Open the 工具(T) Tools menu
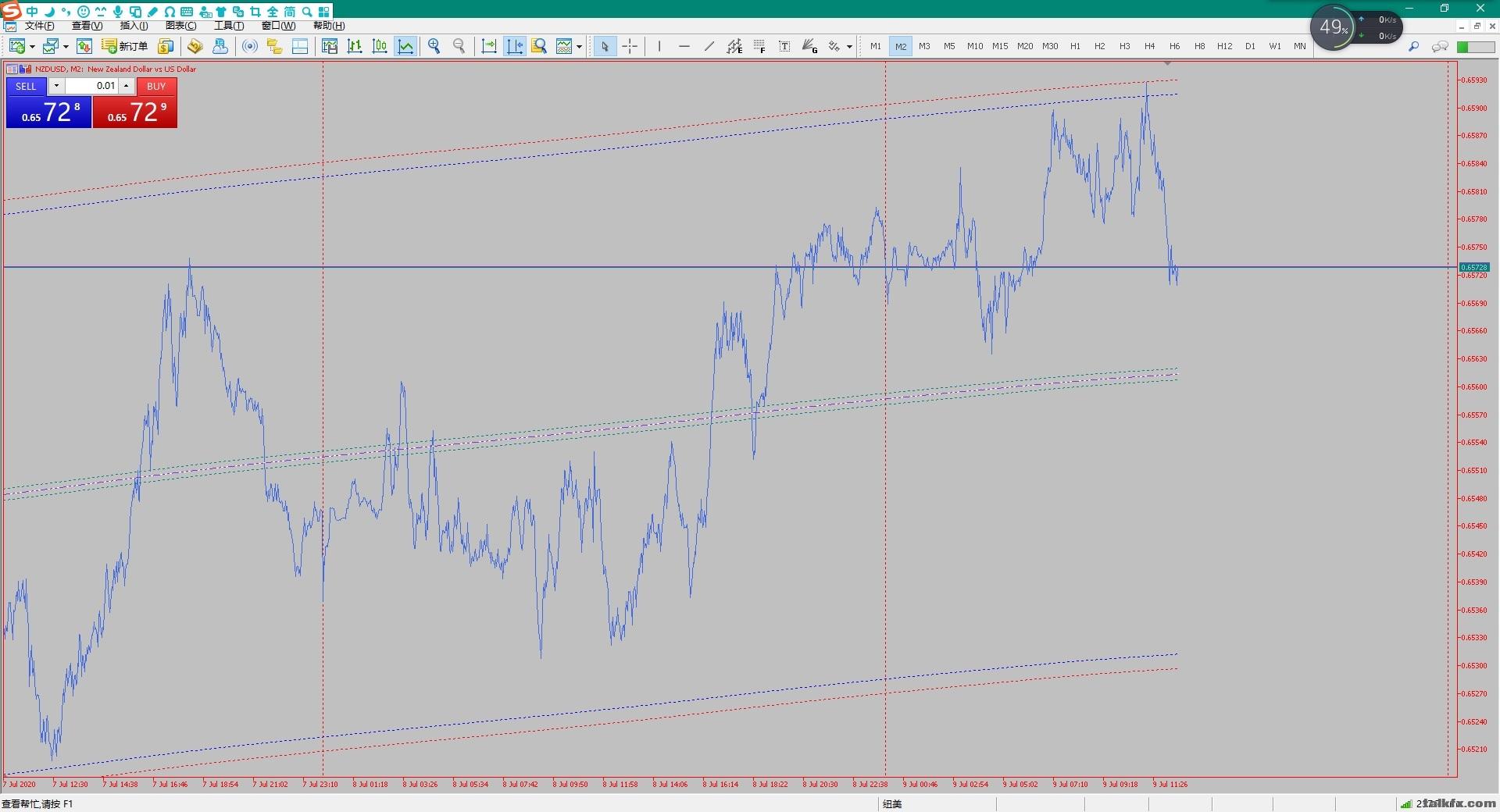Image resolution: width=1500 pixels, height=812 pixels. (x=229, y=26)
